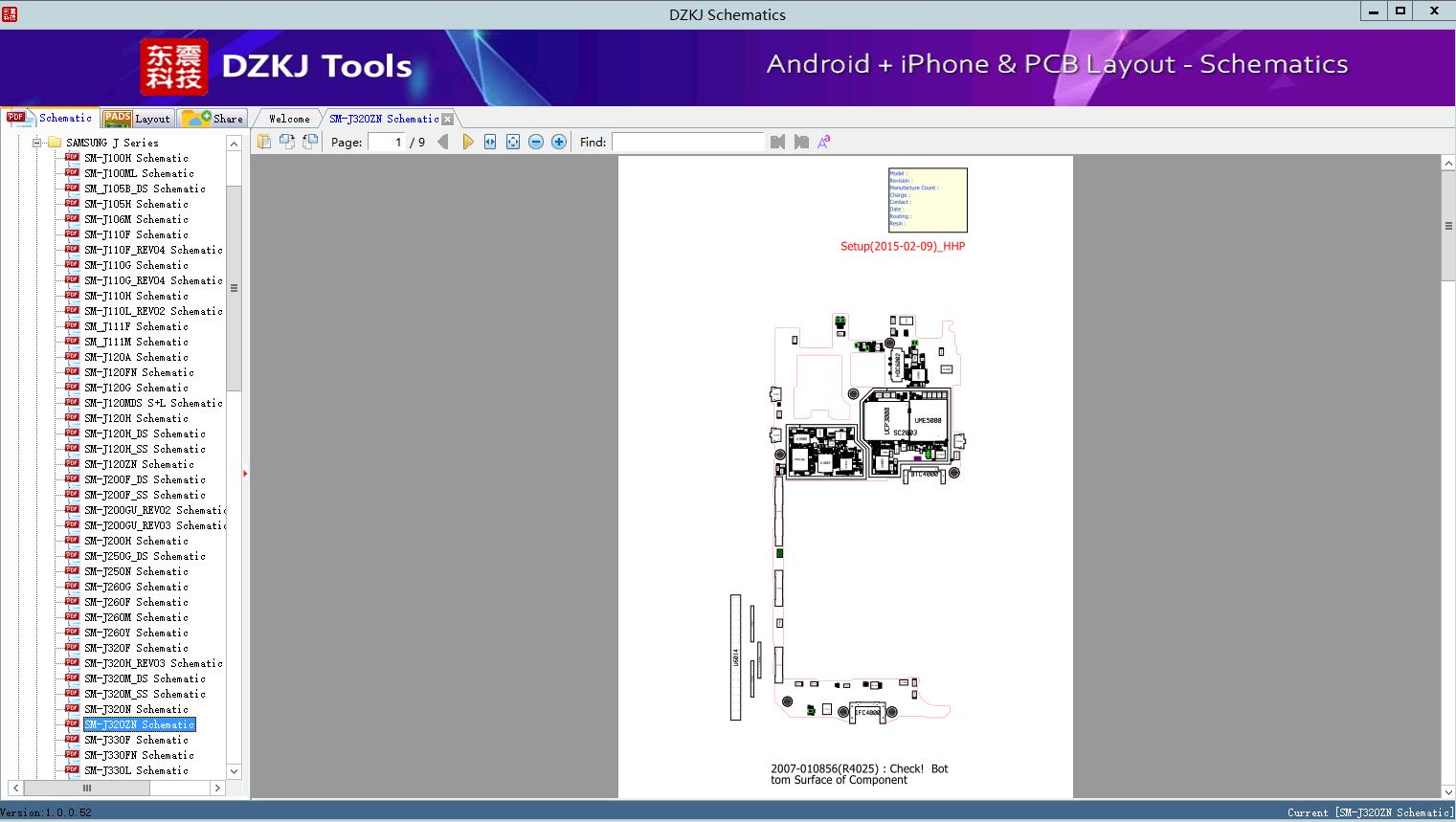1456x822 pixels.
Task: Click the tree horizontal scroll right arrow
Action: coord(217,789)
